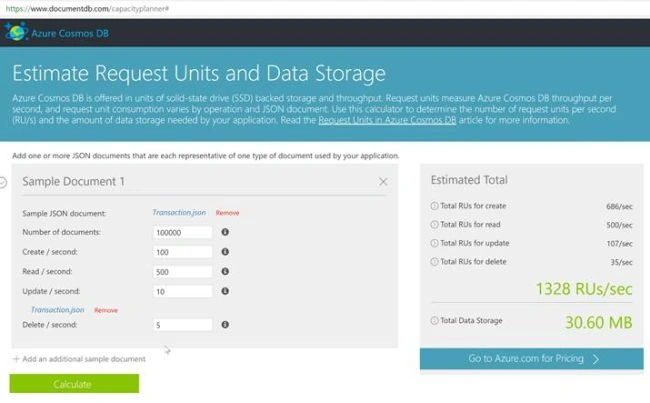Click the Azure Cosmos DB logo icon
650x403 pixels.
(x=16, y=32)
